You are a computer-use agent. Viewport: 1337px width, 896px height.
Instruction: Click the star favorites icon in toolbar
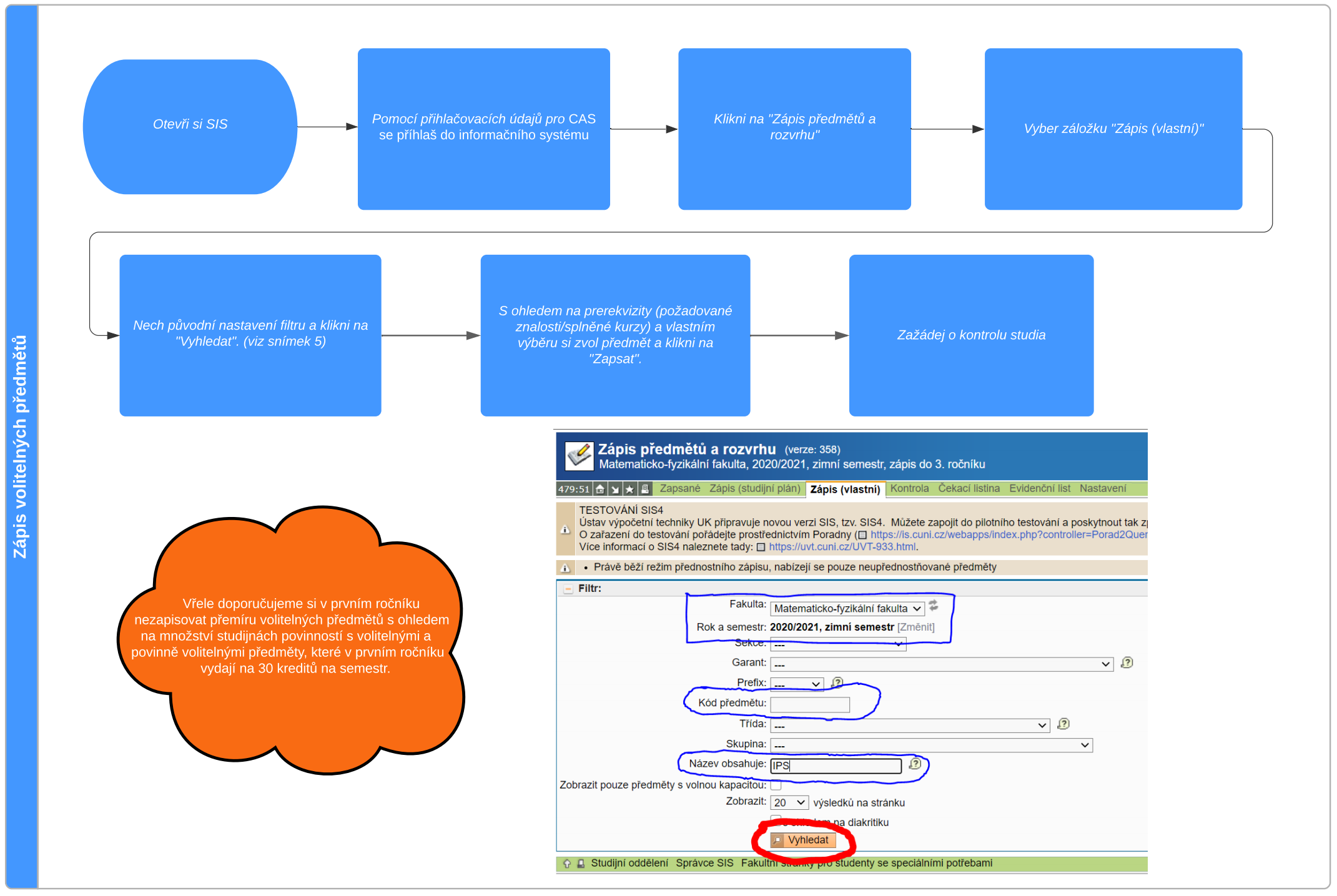629,489
